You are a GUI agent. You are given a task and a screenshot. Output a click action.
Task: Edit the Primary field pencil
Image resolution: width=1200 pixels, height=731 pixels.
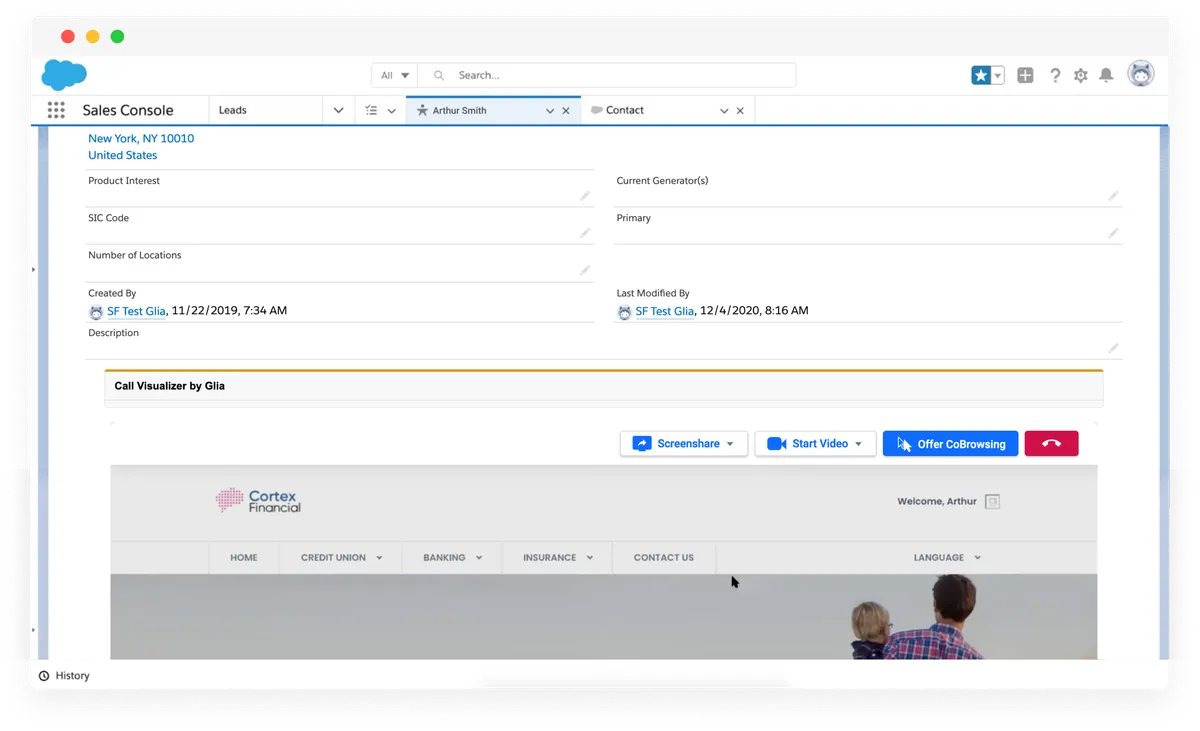1113,233
